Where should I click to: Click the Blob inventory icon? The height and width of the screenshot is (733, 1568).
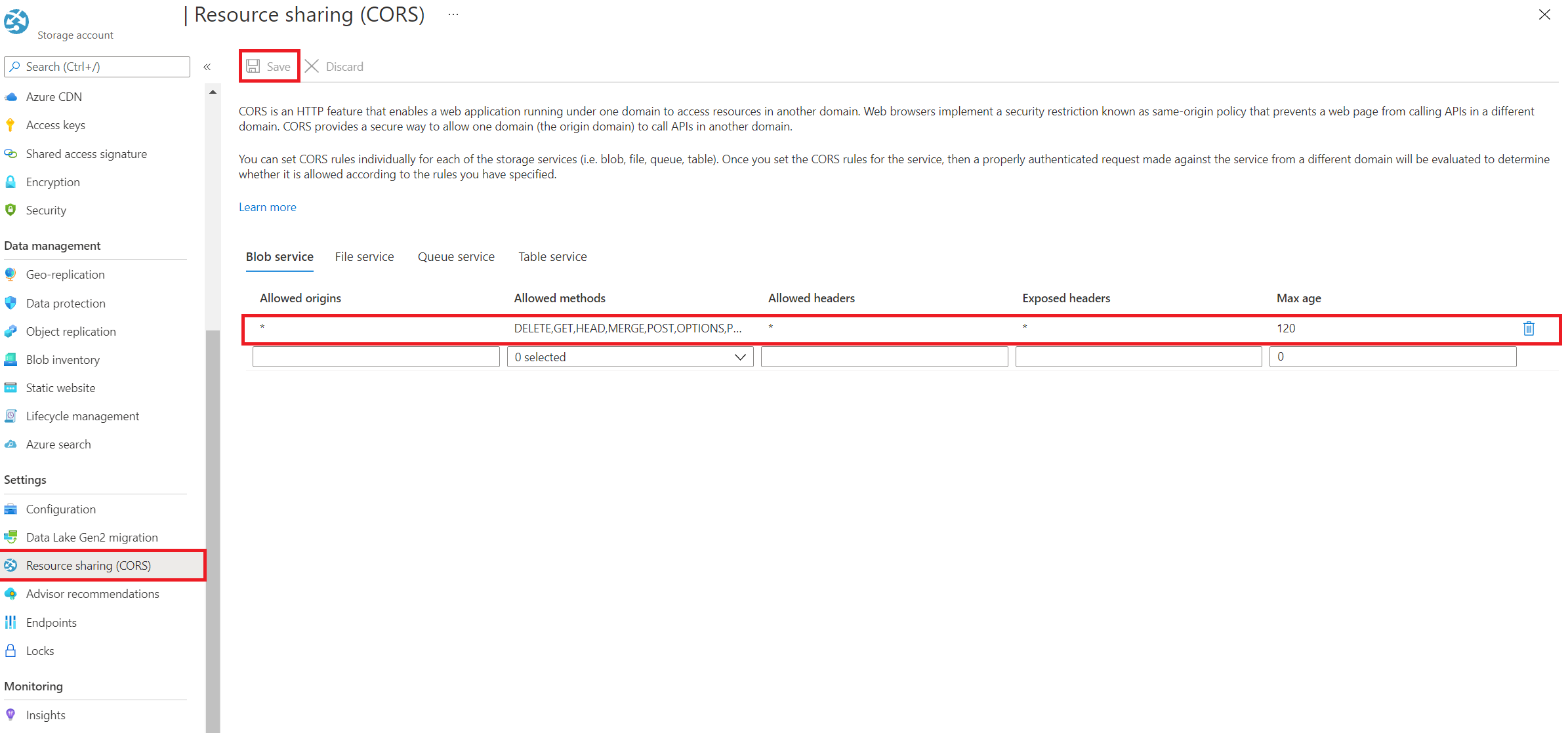coord(10,360)
